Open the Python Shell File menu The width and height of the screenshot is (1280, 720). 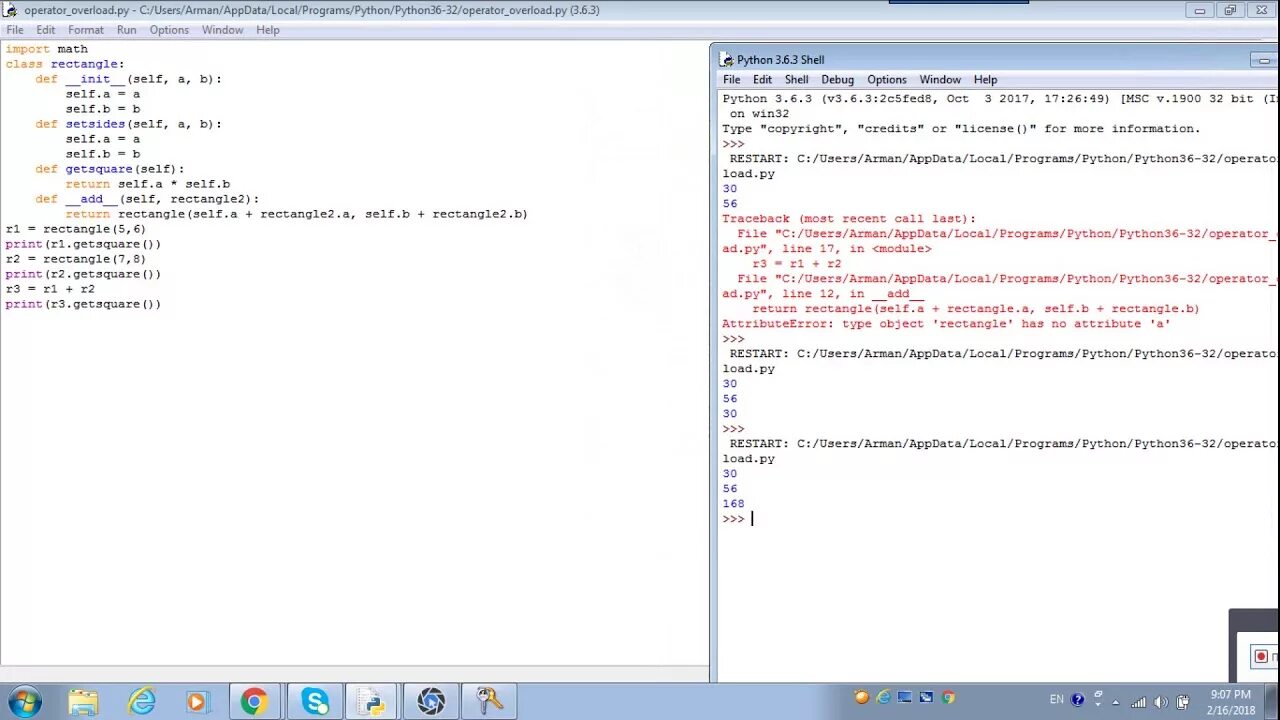[732, 80]
